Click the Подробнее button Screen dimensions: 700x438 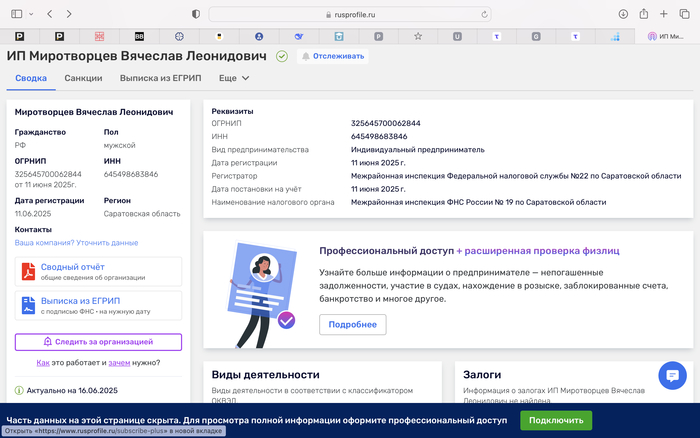click(353, 325)
